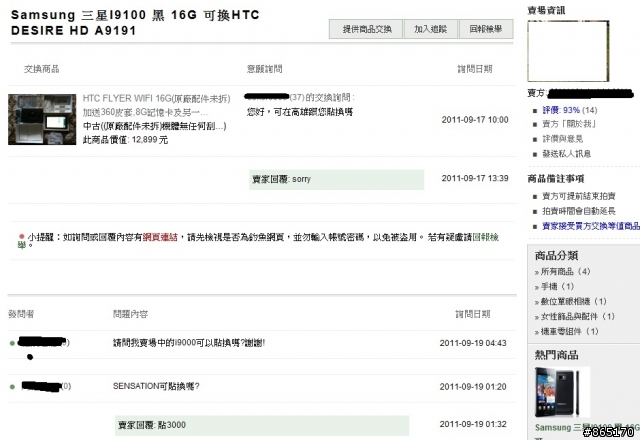Viewport: 640px width, 440px height.
Task: Click the message 您好，可在高雄跟您貼換嗎
Action: 300,112
